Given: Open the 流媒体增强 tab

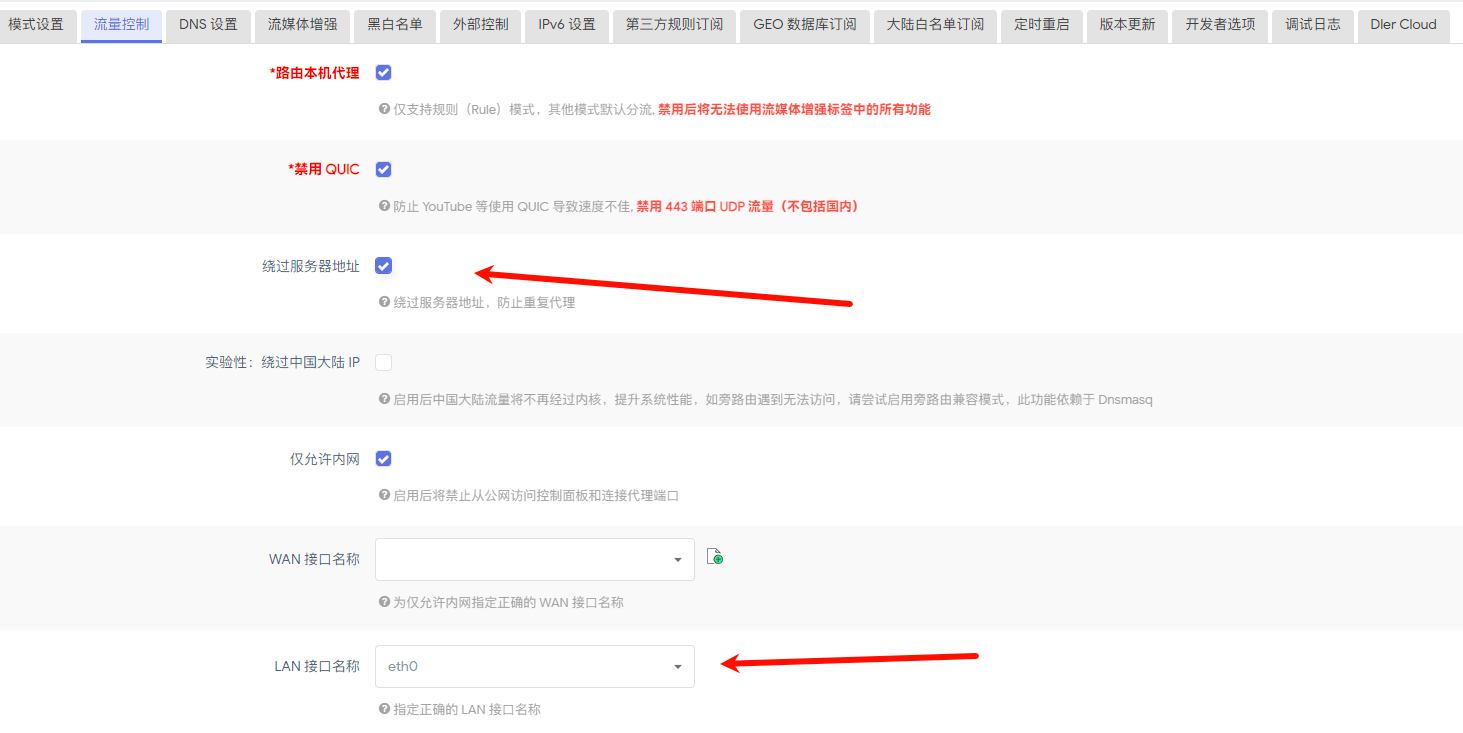Looking at the screenshot, I should 303,25.
